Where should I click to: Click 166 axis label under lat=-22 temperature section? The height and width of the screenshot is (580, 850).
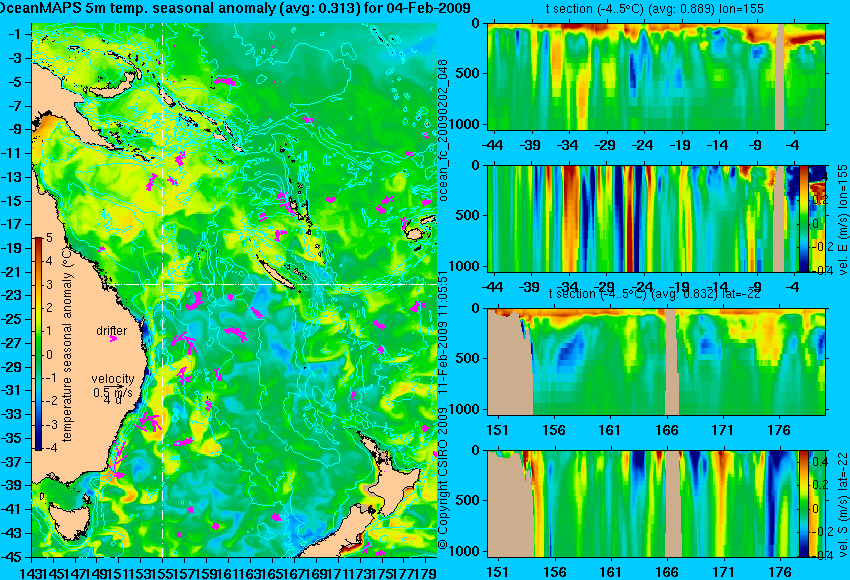tap(667, 430)
